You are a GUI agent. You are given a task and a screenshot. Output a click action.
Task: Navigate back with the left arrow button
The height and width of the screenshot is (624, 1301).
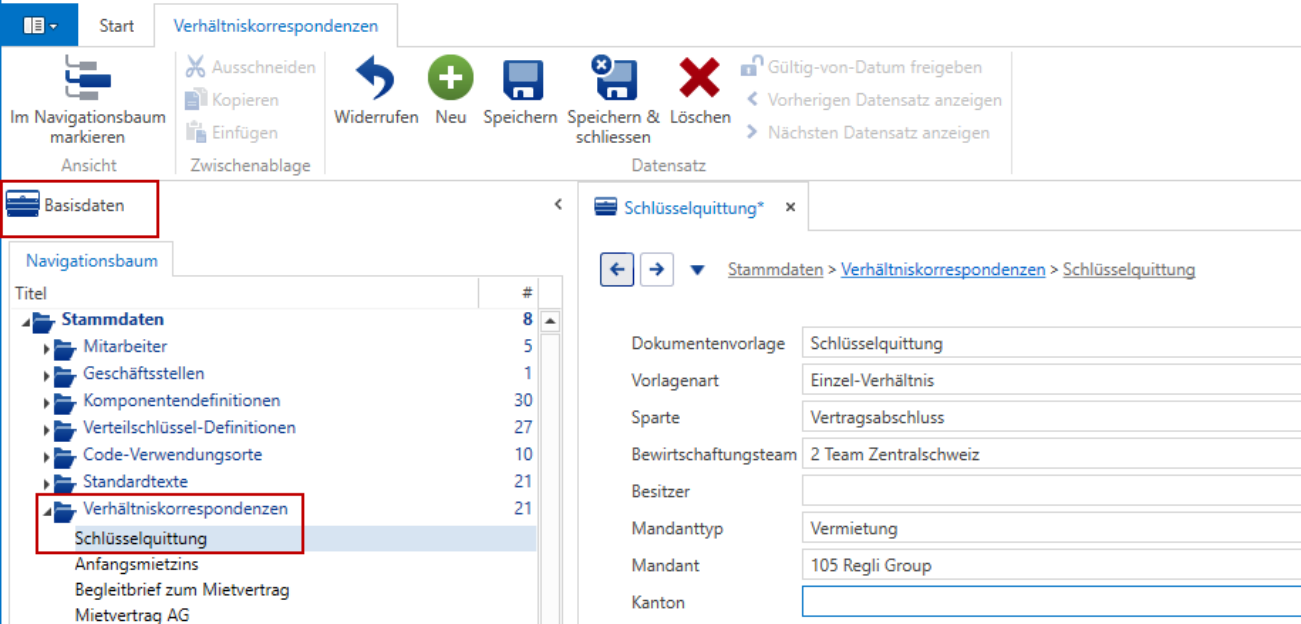pos(617,269)
